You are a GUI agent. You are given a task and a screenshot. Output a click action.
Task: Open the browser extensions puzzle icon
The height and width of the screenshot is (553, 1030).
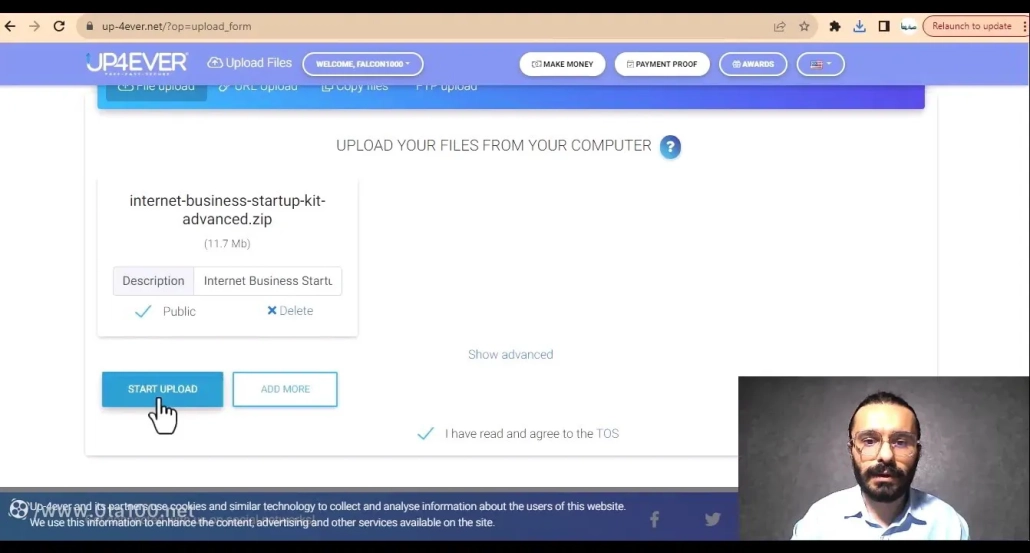pyautogui.click(x=835, y=27)
